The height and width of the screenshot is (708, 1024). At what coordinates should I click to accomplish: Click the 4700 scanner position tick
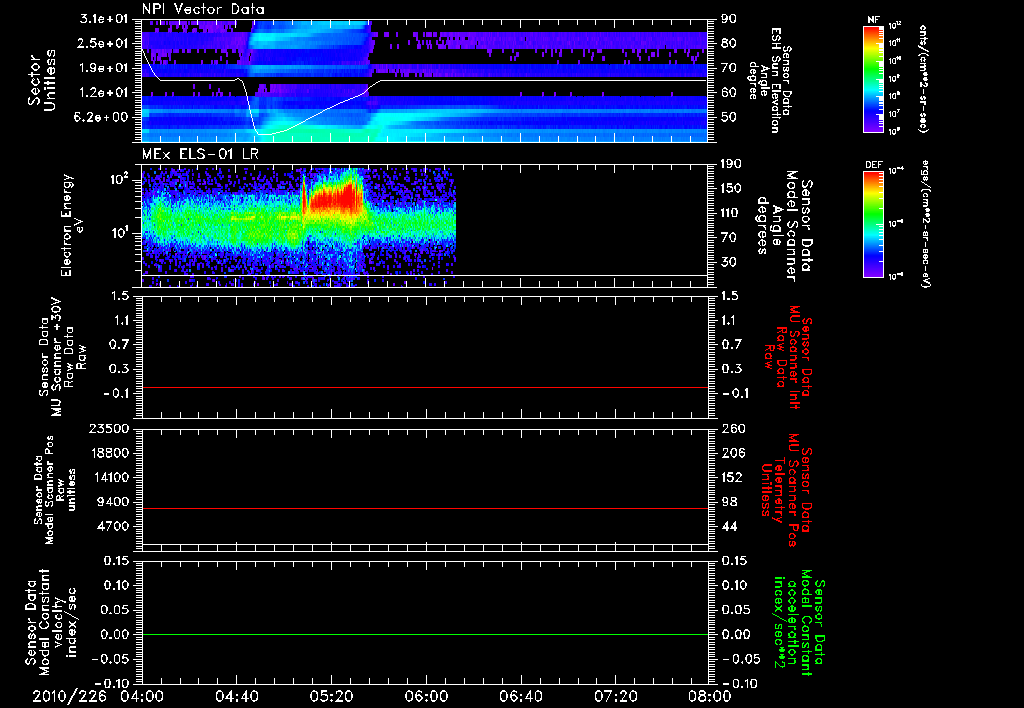[x=114, y=526]
